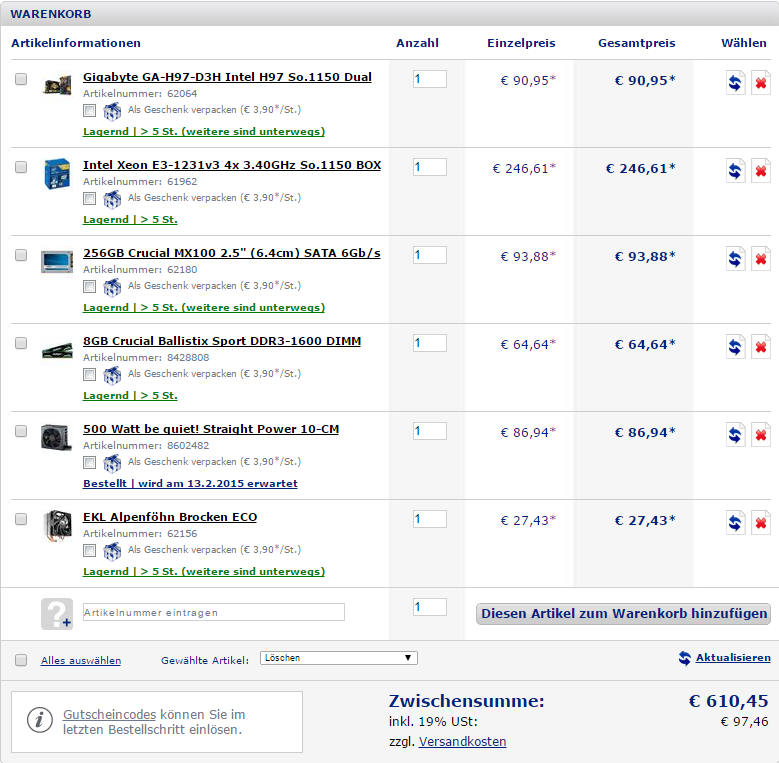The height and width of the screenshot is (763, 779).
Task: Enable gift wrapping for Gigabyte GA-H97-D3H
Action: [89, 110]
